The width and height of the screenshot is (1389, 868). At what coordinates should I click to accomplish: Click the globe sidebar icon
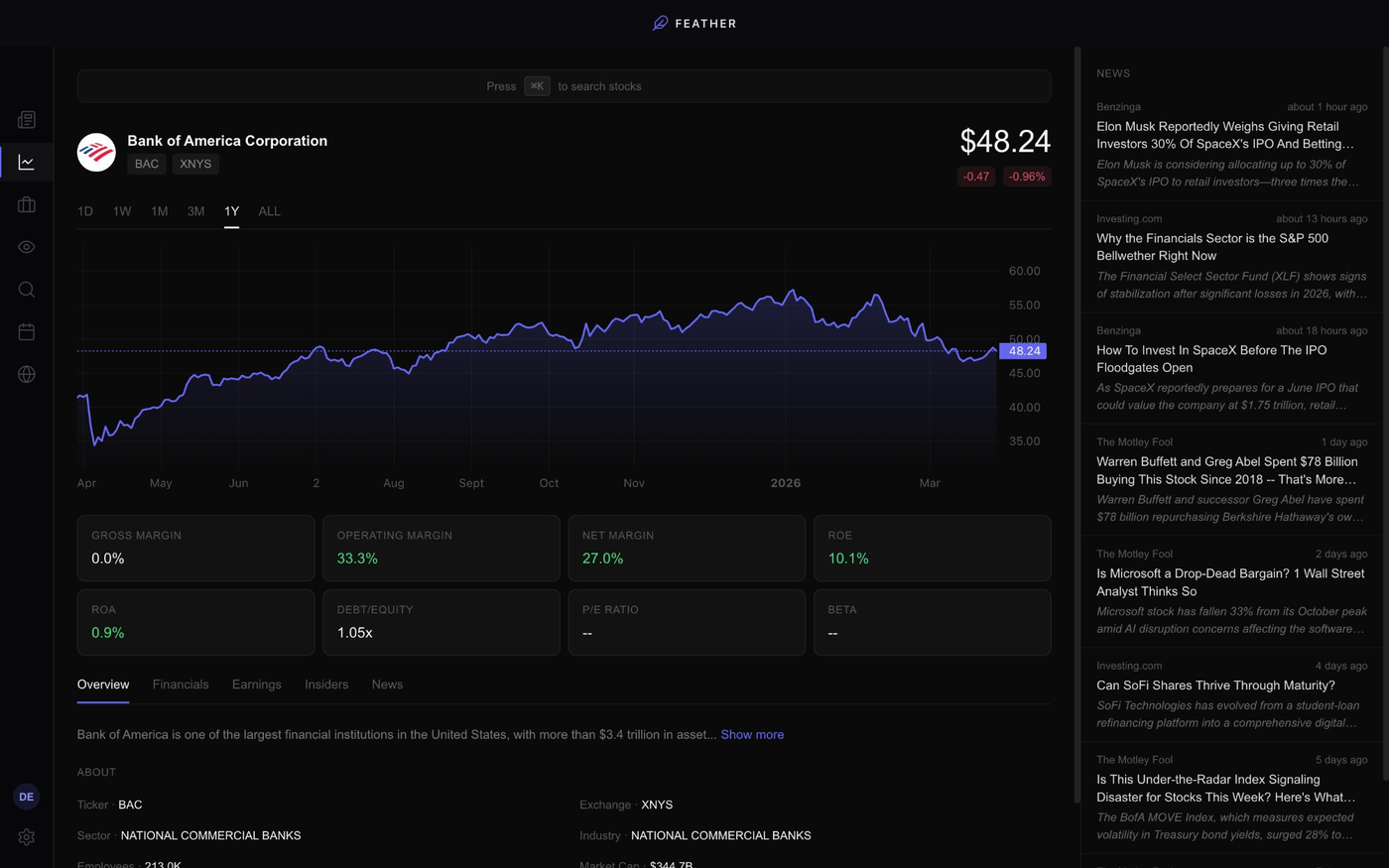coord(27,374)
